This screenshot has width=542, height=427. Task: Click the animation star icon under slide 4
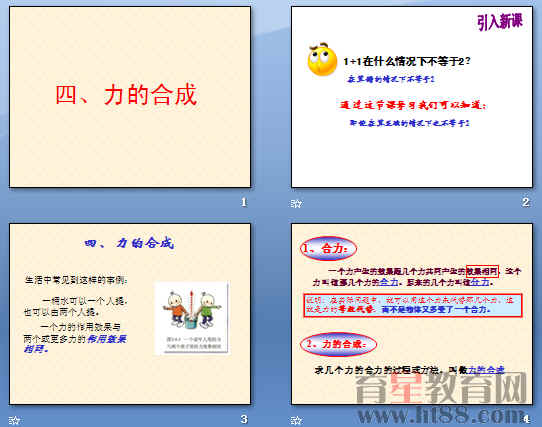pos(296,420)
